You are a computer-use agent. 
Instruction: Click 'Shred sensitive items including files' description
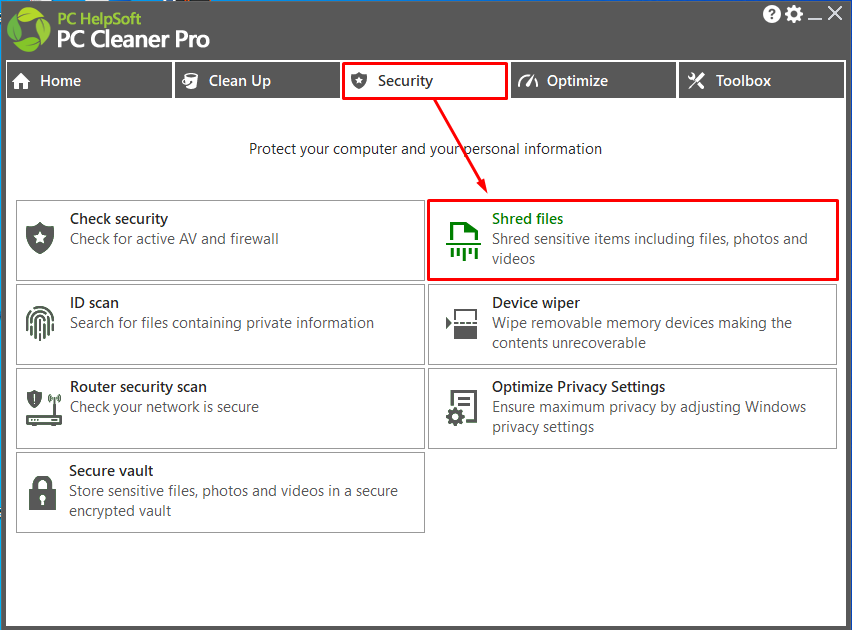[x=650, y=249]
